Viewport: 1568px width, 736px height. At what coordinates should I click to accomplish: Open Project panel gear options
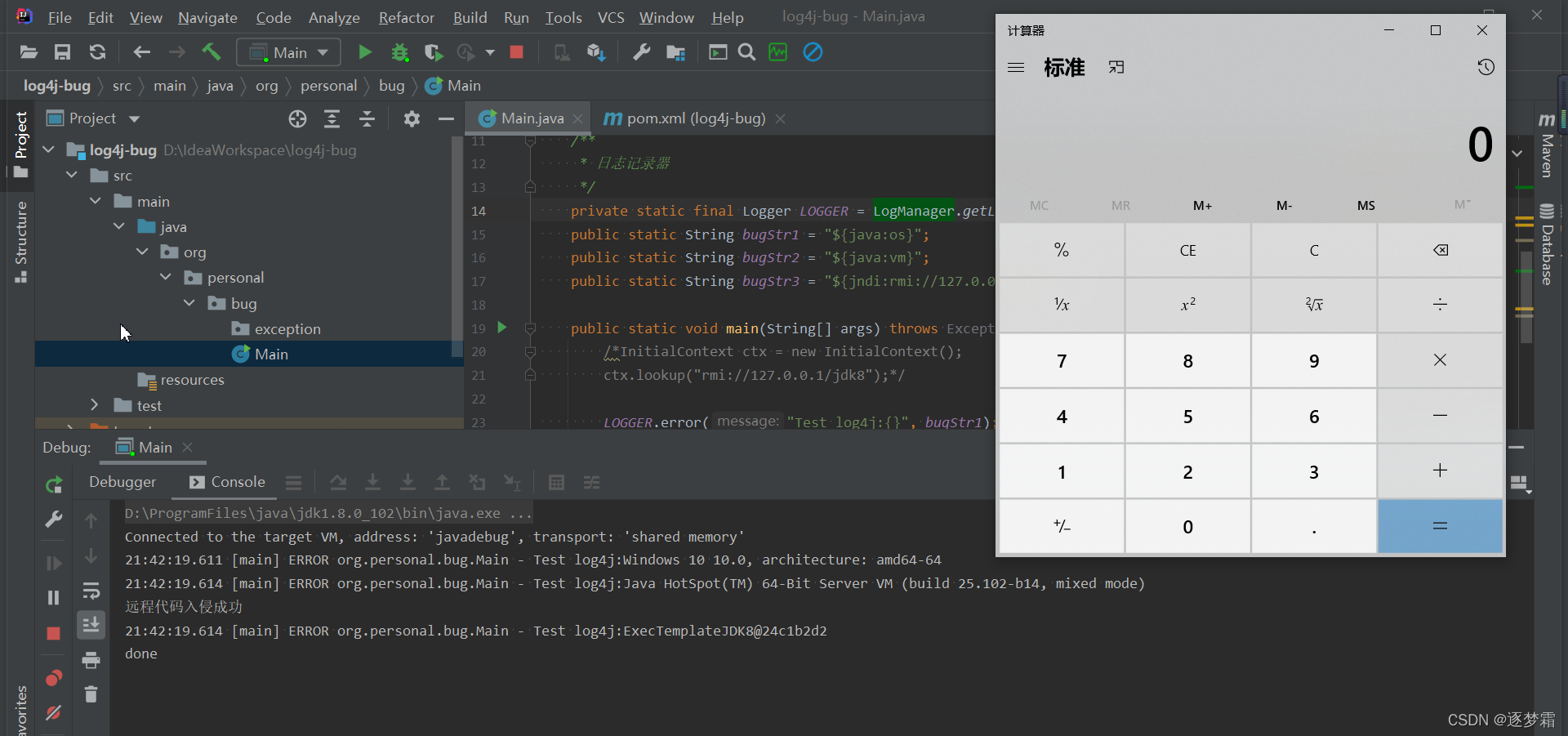pyautogui.click(x=412, y=119)
